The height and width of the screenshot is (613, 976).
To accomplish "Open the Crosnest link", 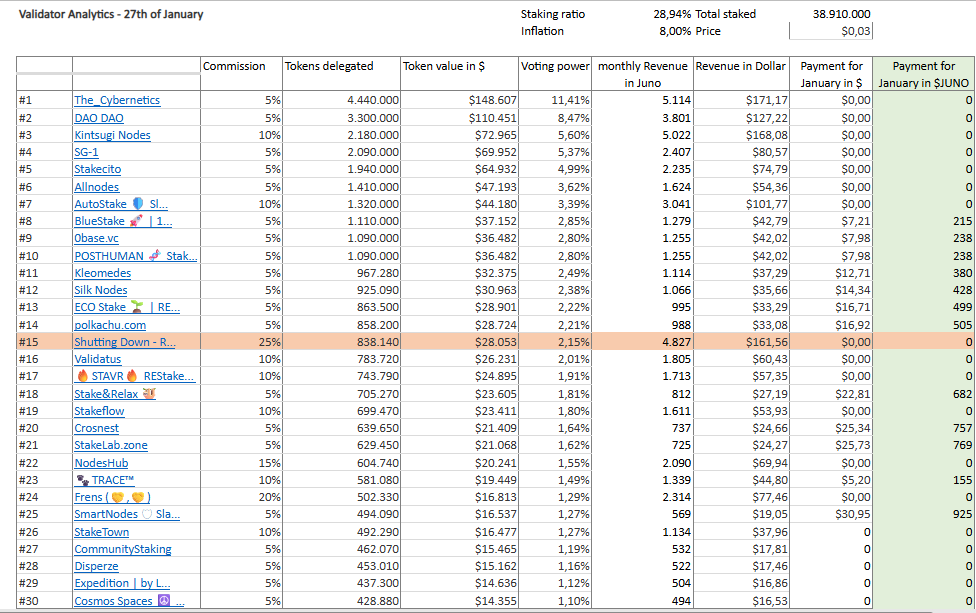I will [x=96, y=428].
